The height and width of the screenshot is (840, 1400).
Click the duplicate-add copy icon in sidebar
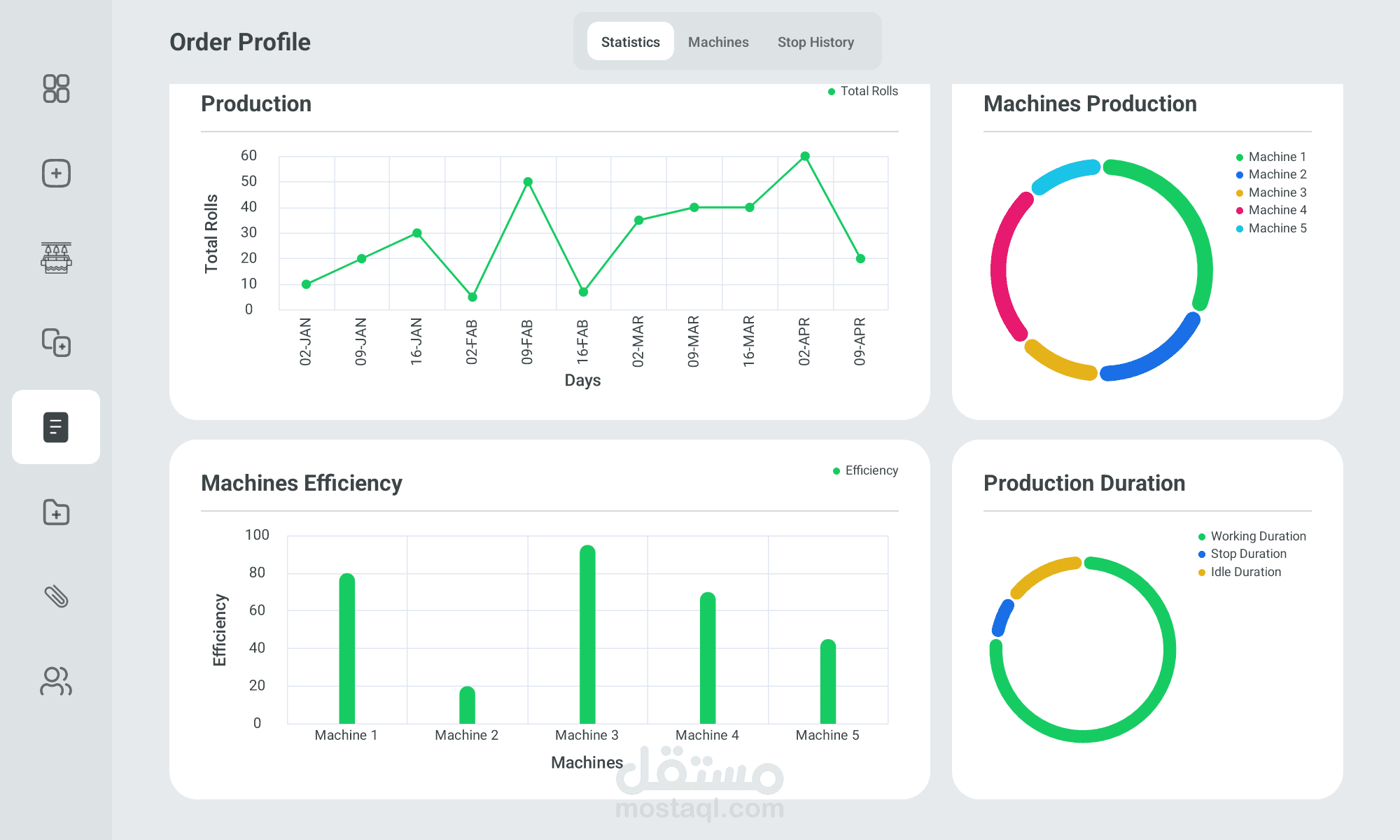coord(56,342)
